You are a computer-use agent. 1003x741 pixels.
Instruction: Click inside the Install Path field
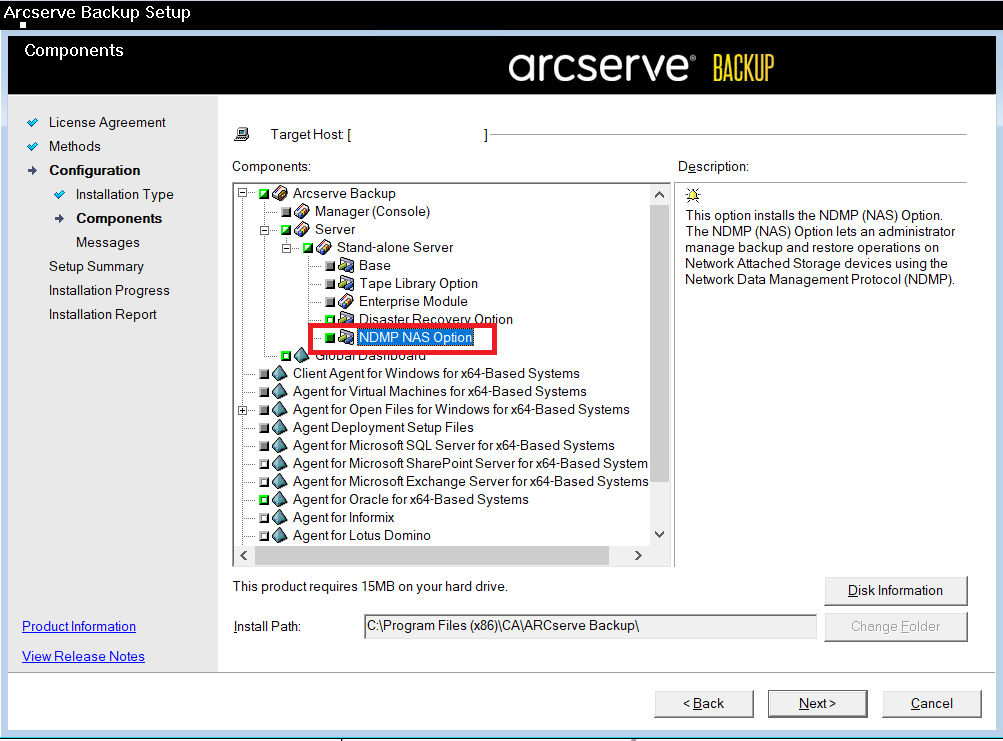click(589, 626)
